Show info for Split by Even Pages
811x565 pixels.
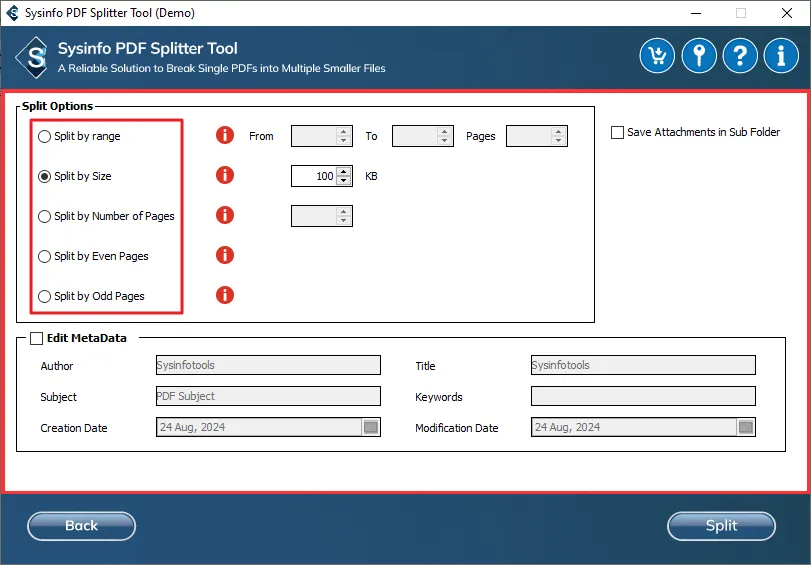[x=224, y=255]
